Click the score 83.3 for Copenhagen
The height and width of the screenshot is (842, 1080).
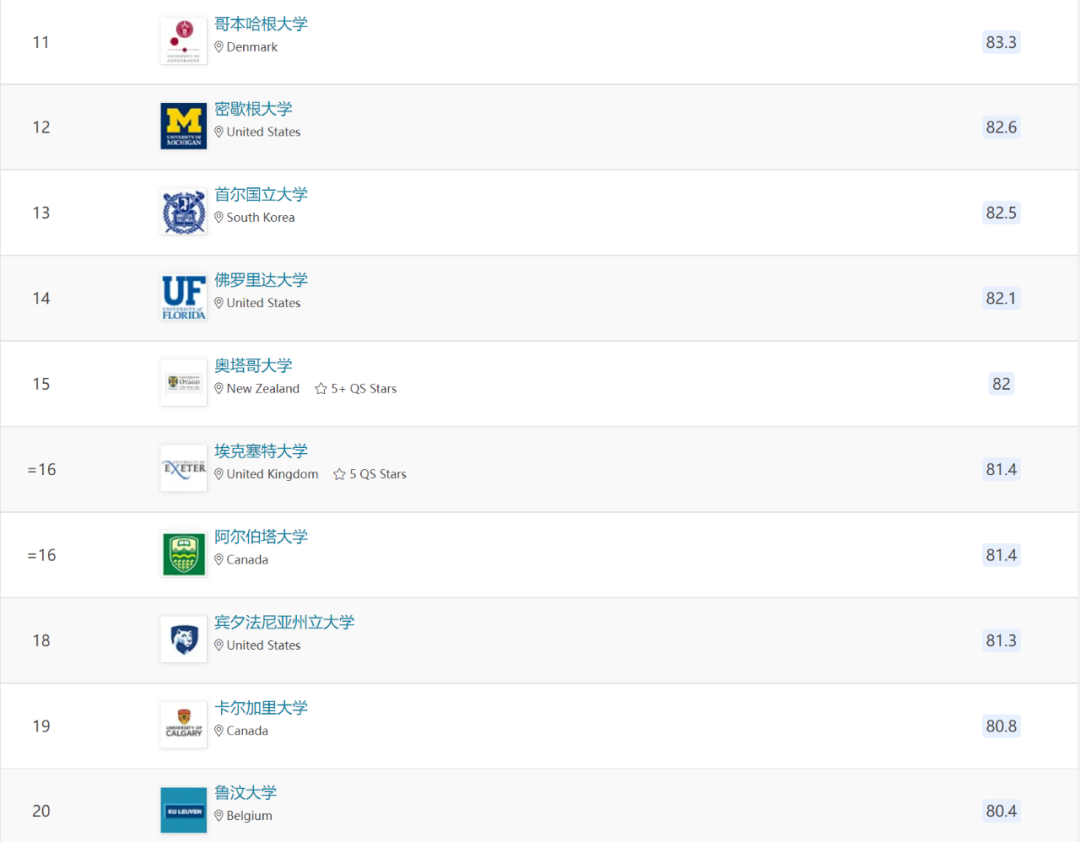click(1001, 42)
